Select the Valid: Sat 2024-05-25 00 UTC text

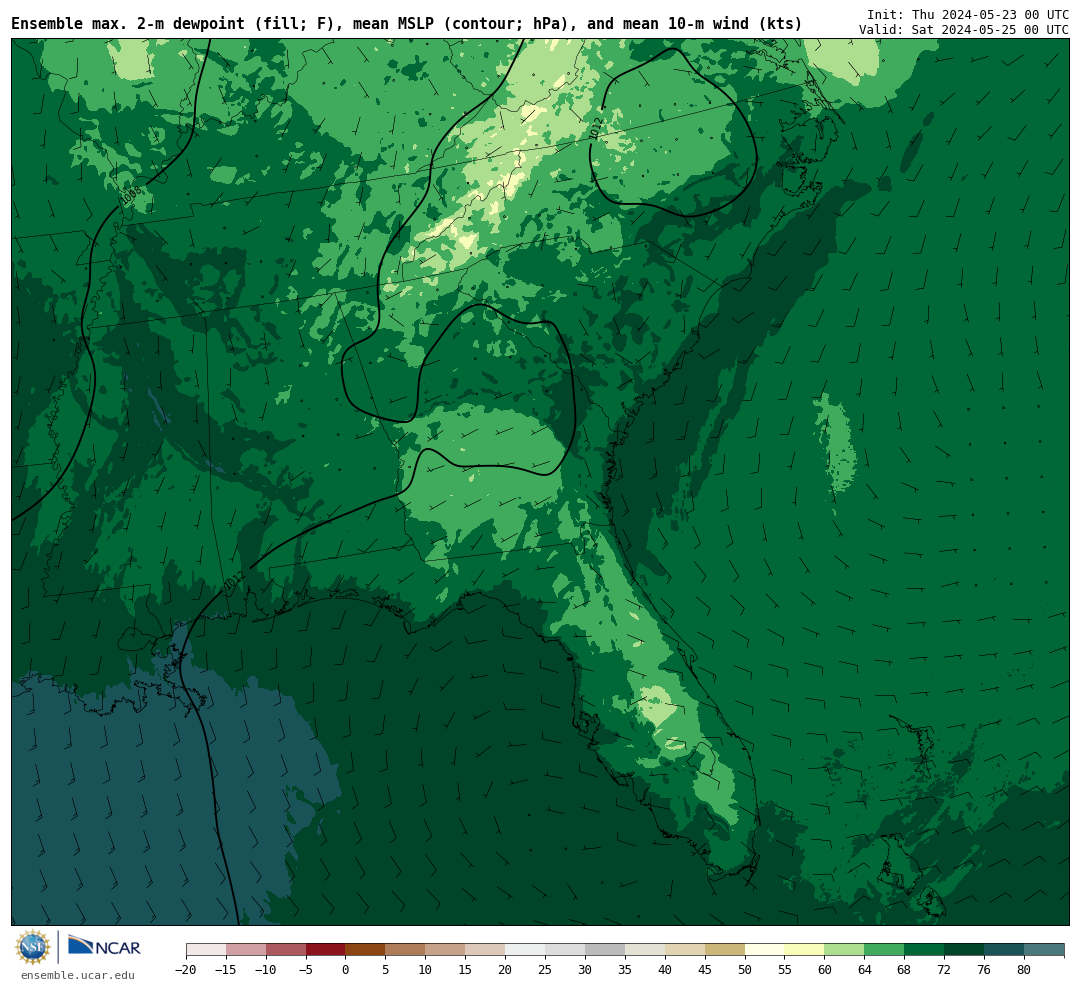(964, 30)
